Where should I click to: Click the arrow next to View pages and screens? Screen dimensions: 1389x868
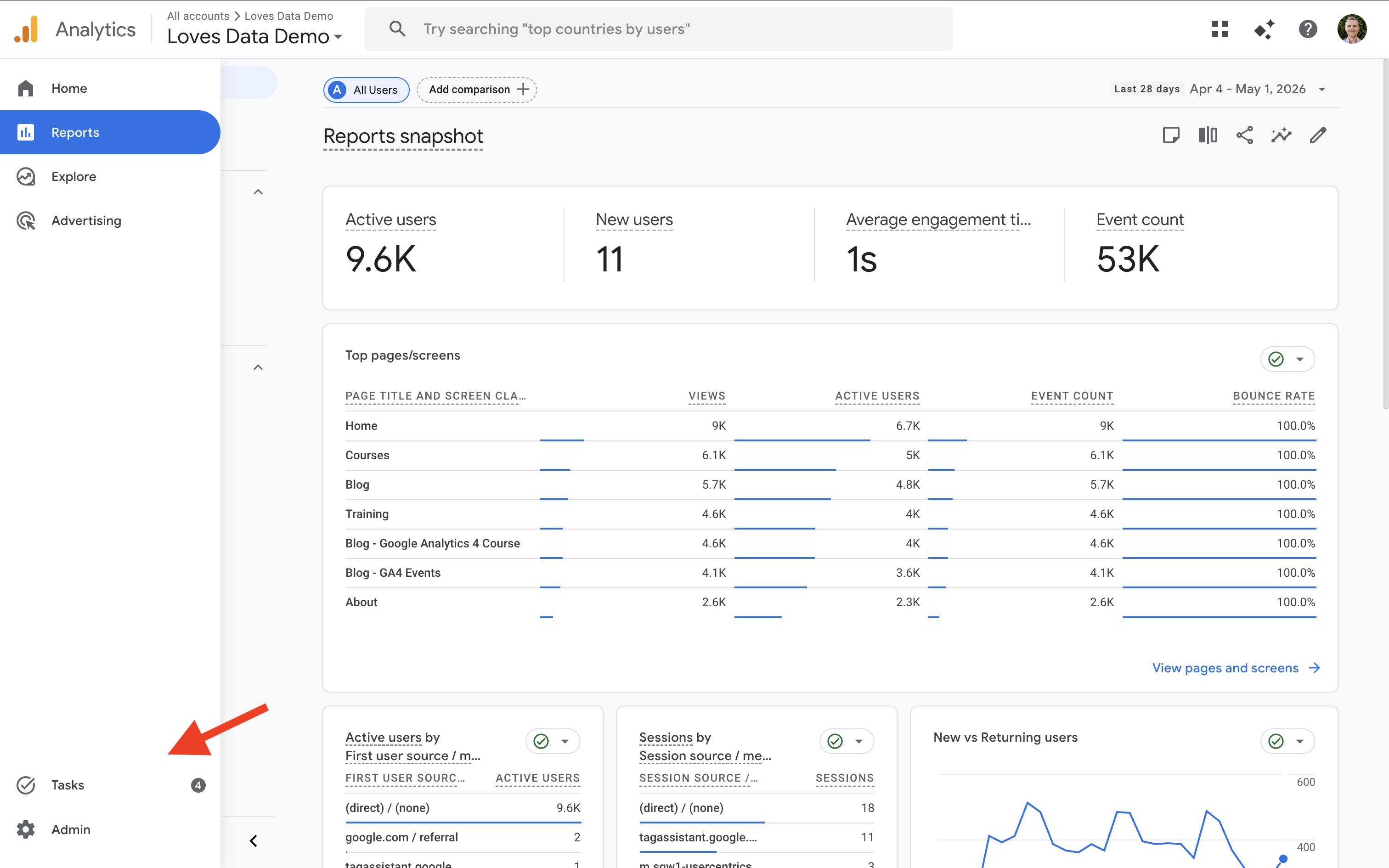pyautogui.click(x=1315, y=668)
